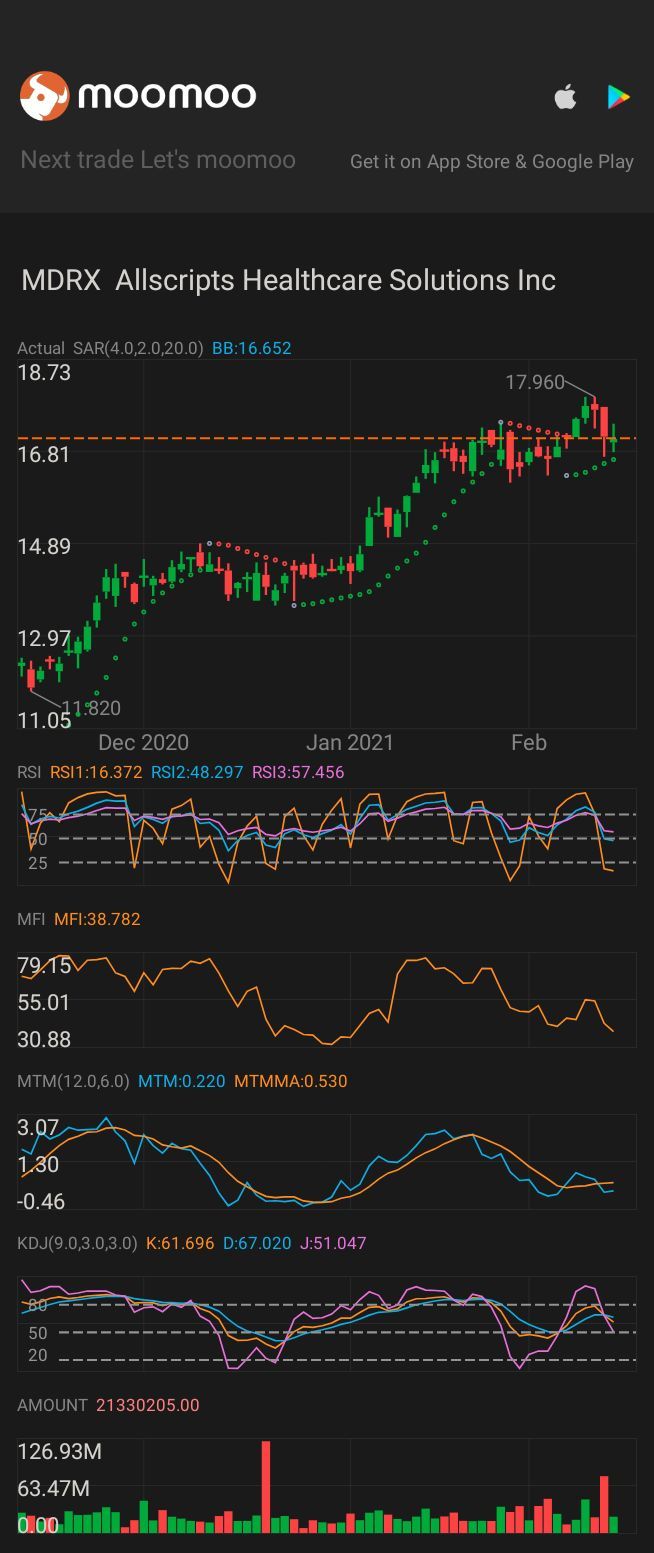Click the 18.73 price axis label
The height and width of the screenshot is (1553, 654).
[x=44, y=372]
